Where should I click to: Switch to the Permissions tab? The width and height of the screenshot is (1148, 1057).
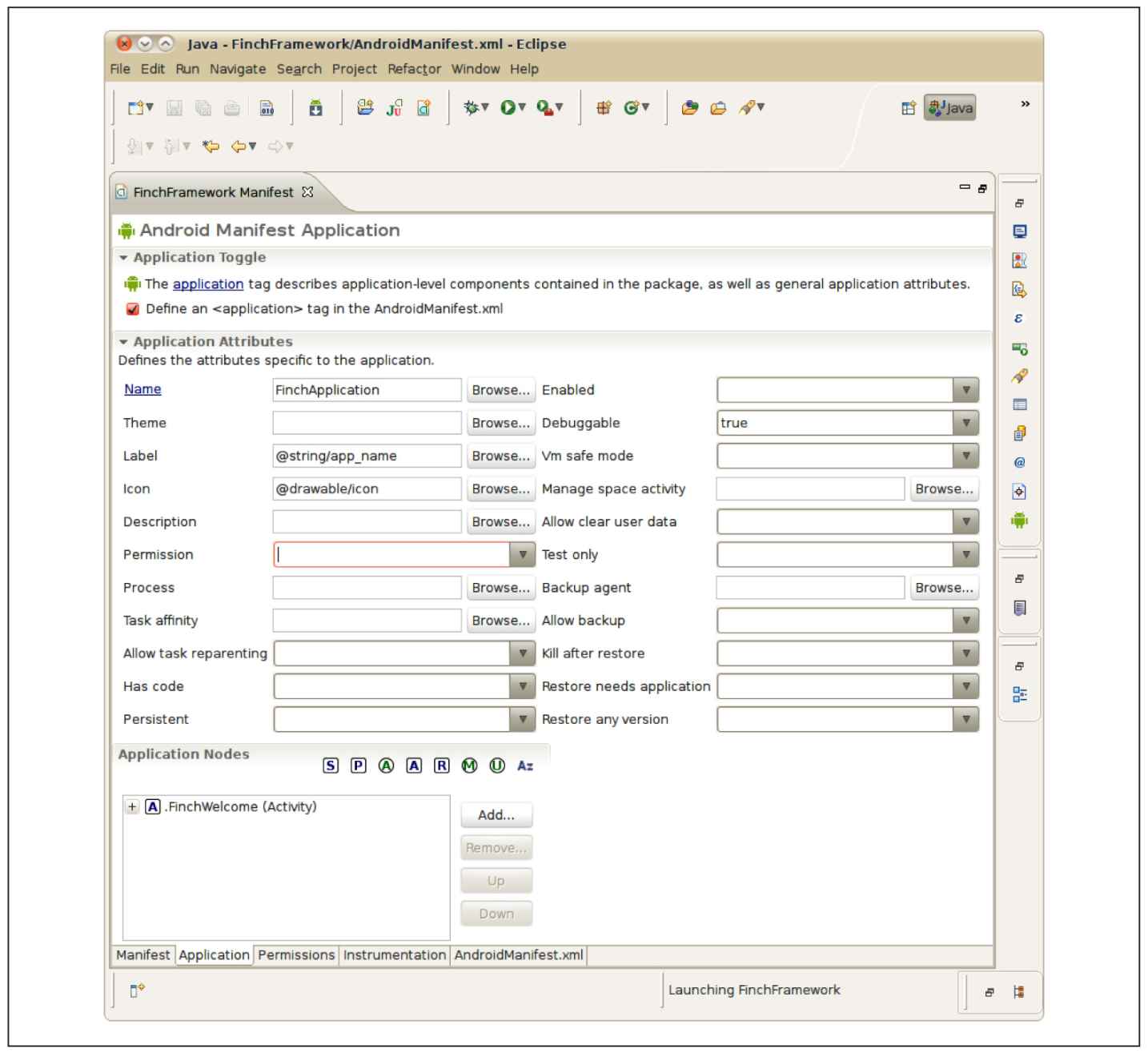[296, 955]
